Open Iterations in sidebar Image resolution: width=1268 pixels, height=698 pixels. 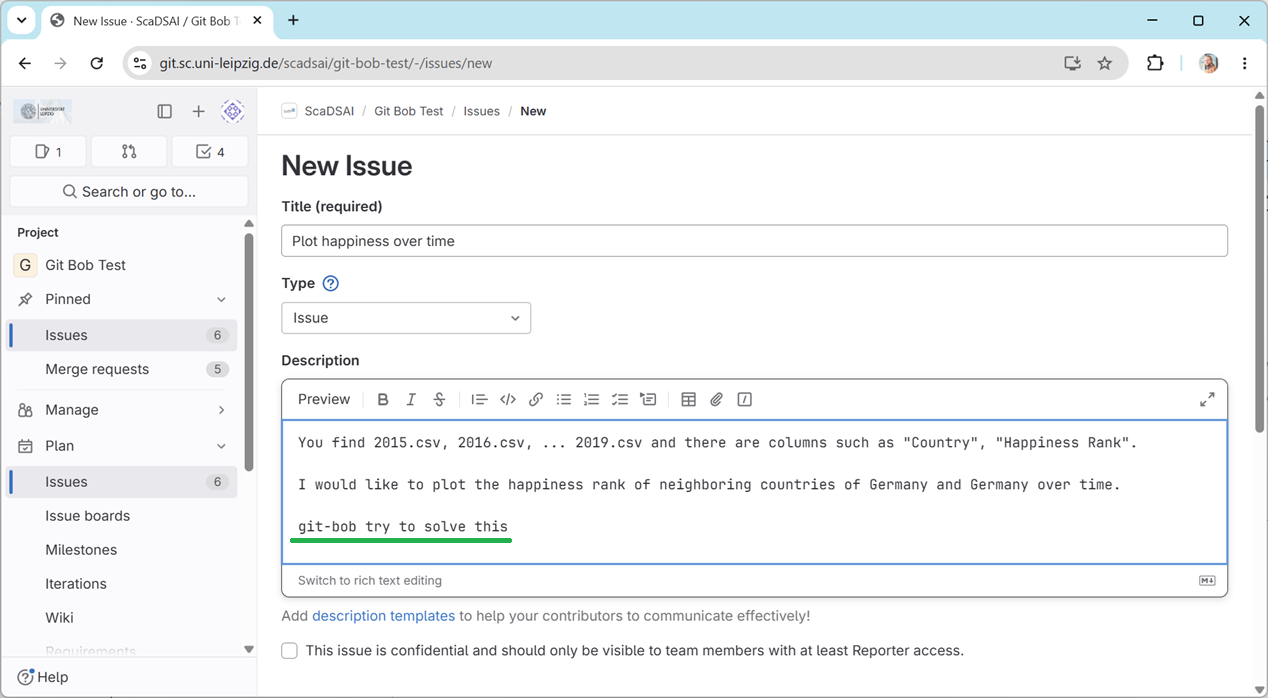pyautogui.click(x=123, y=584)
